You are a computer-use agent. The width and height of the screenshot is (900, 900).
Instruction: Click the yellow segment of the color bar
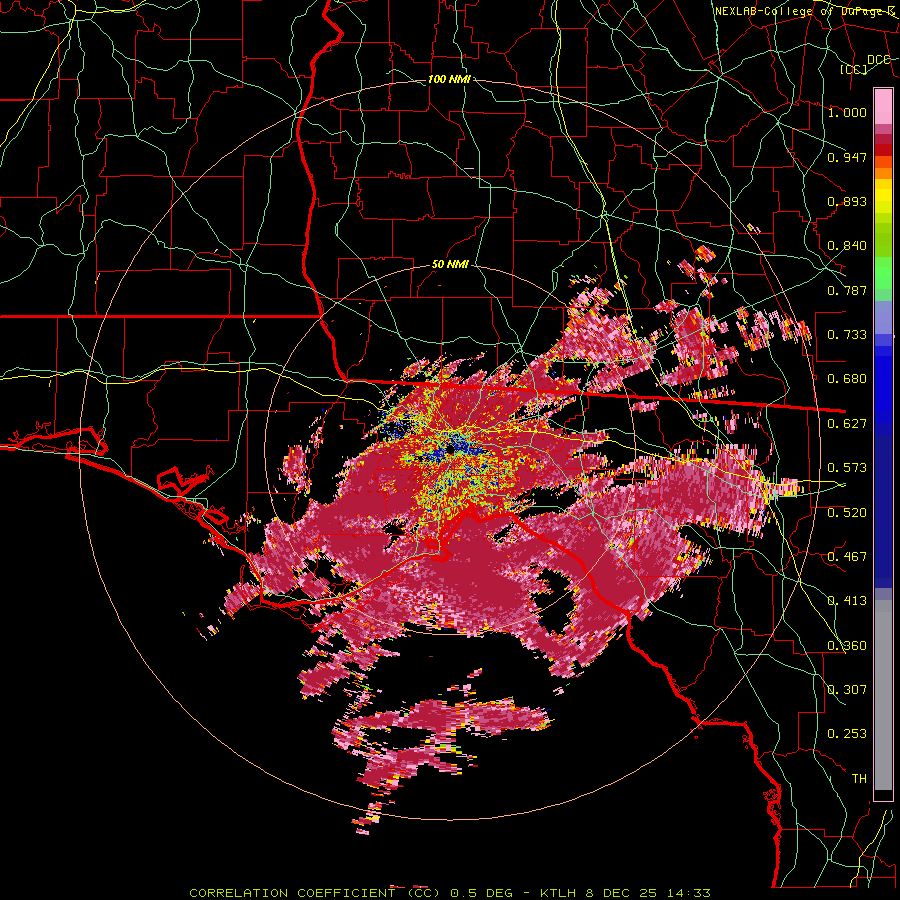[883, 197]
